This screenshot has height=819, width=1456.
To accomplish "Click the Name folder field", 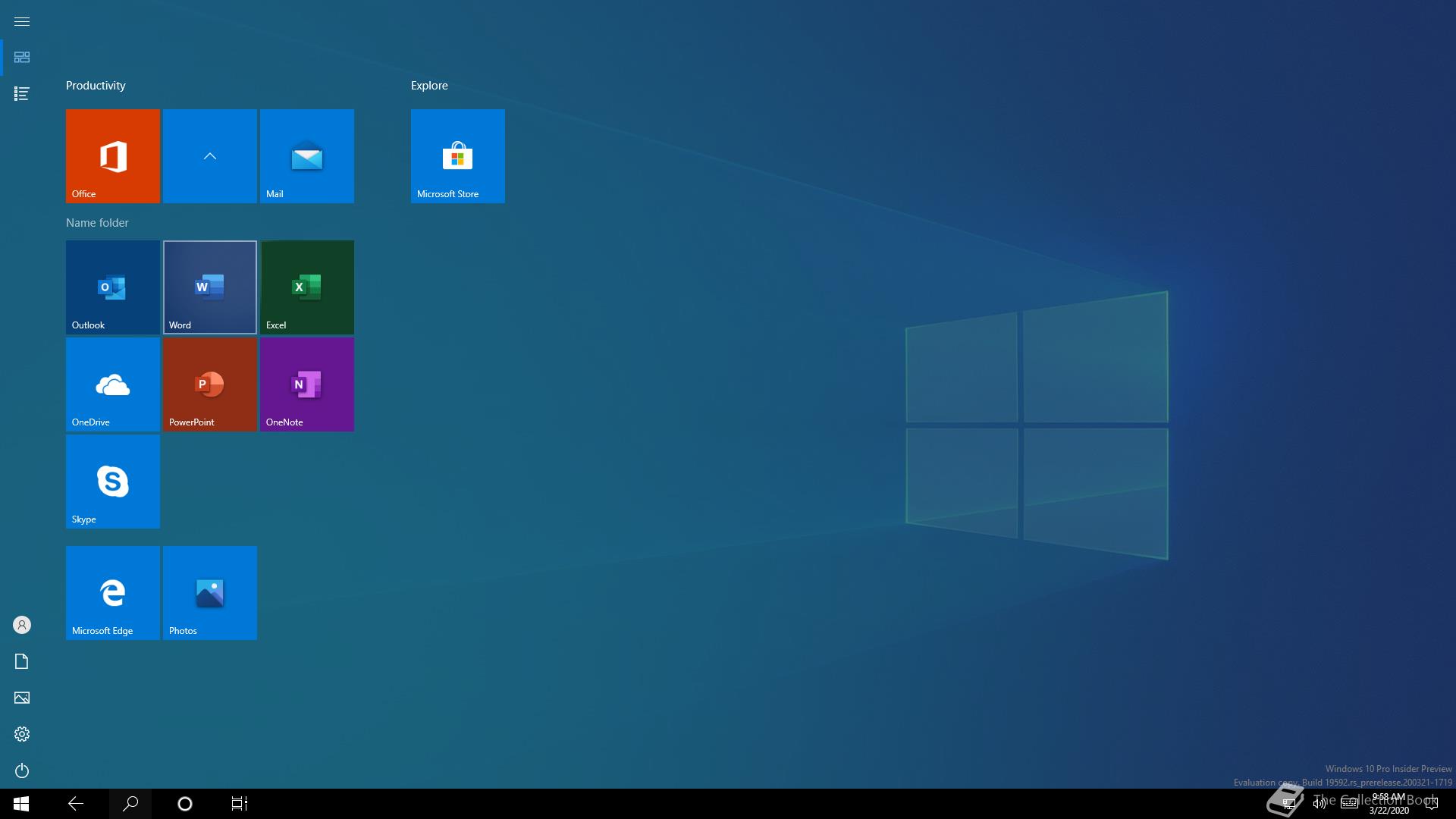I will 97,223.
